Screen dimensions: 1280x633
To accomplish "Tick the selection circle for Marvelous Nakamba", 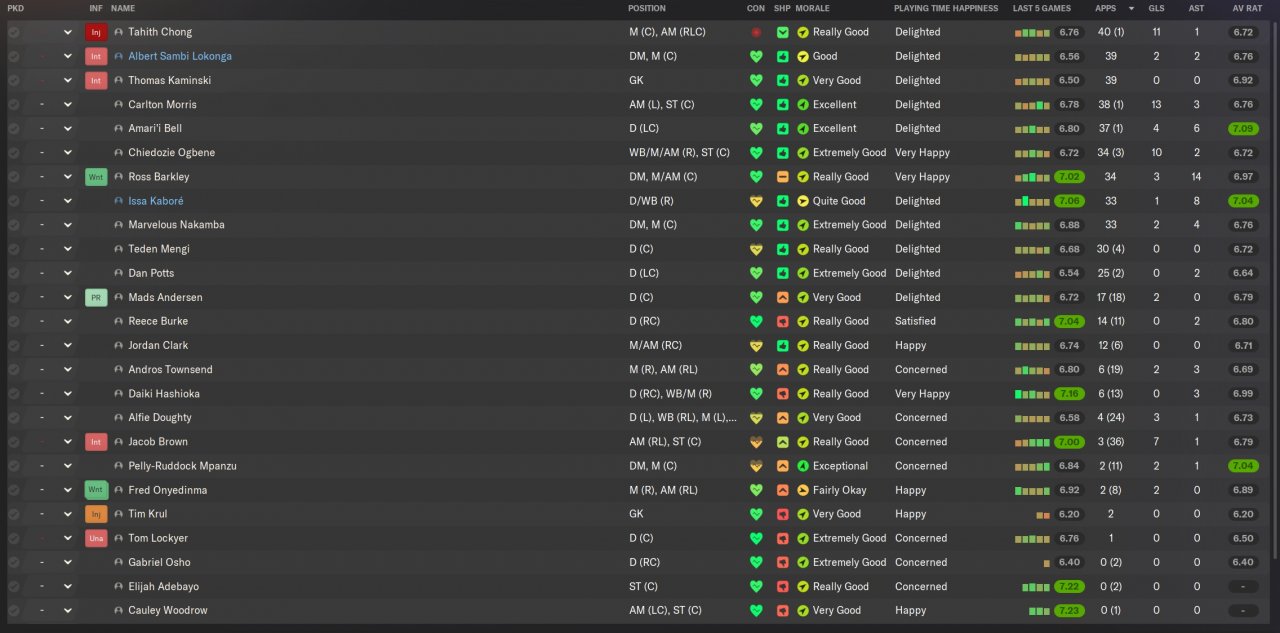I will click(x=14, y=225).
